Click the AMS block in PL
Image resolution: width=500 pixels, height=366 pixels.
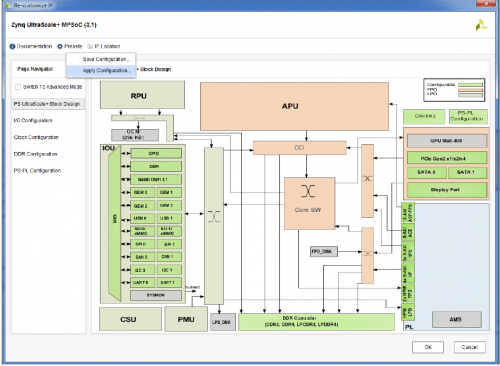(x=457, y=319)
